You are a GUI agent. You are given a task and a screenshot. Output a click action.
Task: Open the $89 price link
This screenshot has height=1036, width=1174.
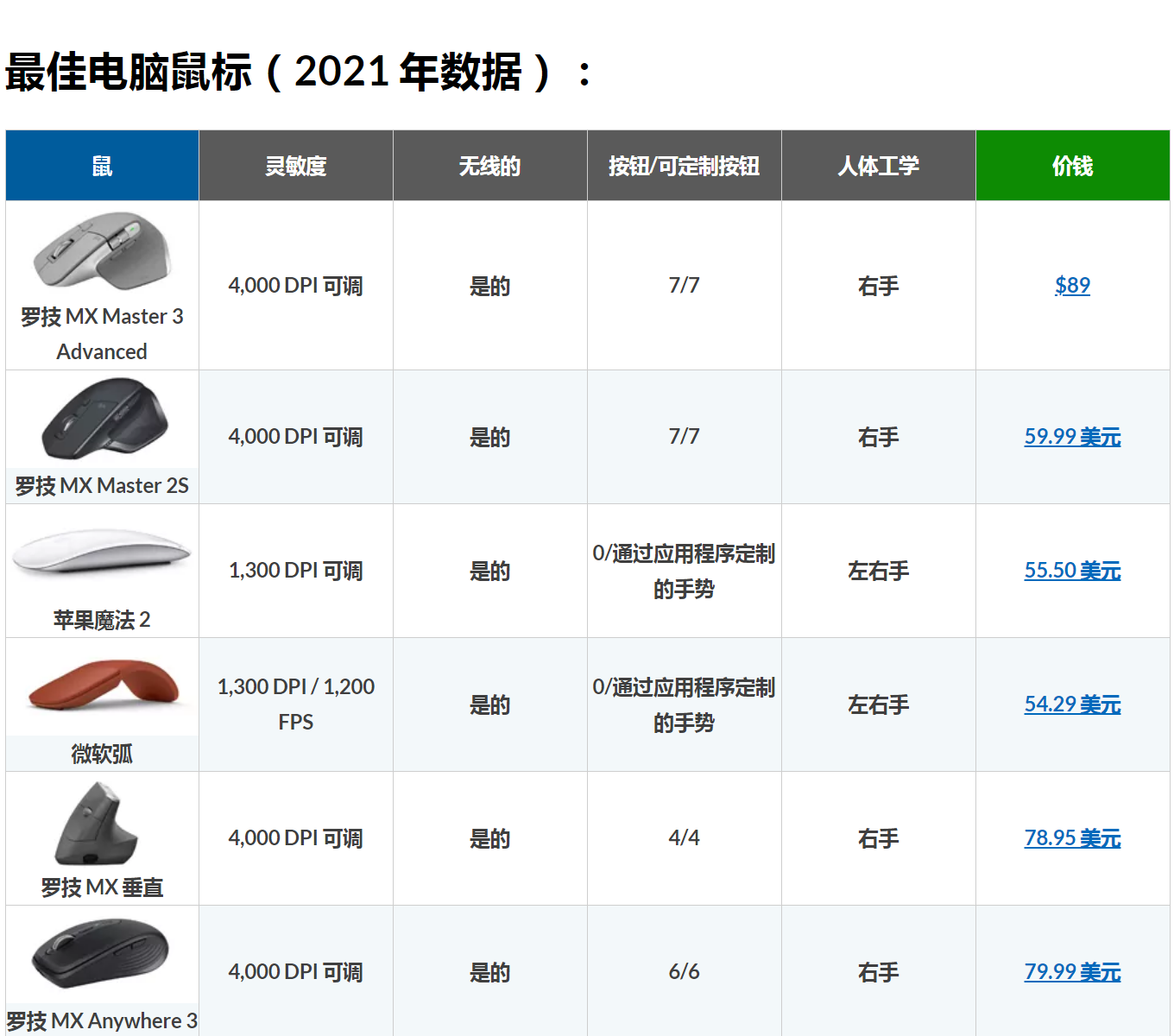[x=1072, y=285]
